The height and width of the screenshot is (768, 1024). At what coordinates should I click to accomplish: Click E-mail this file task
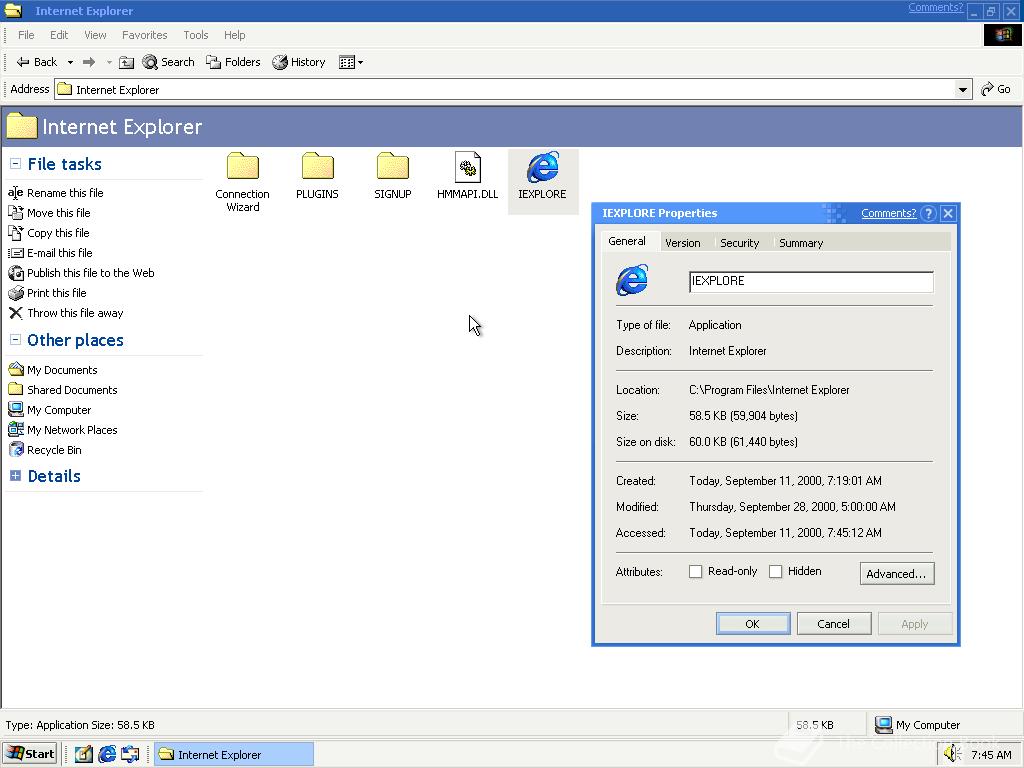point(50,253)
